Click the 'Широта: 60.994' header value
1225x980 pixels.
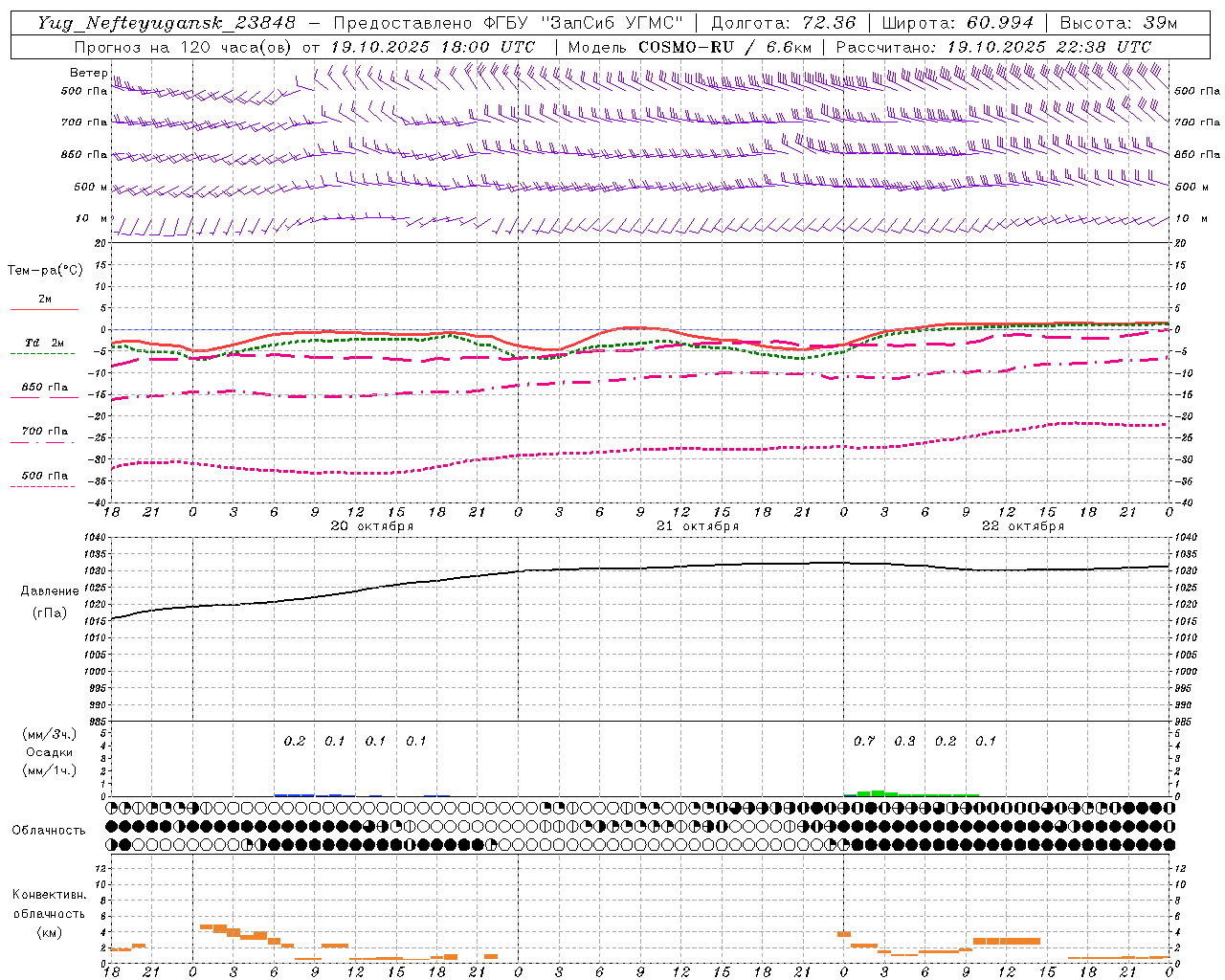tap(958, 23)
